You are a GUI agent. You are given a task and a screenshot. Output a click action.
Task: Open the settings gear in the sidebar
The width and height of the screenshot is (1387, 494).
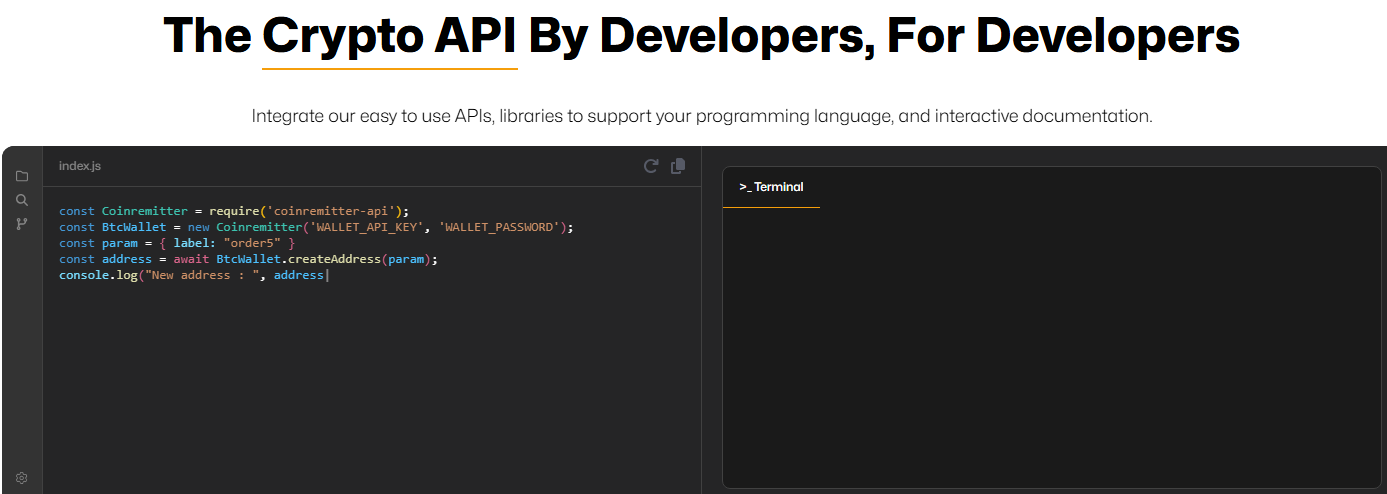point(22,478)
